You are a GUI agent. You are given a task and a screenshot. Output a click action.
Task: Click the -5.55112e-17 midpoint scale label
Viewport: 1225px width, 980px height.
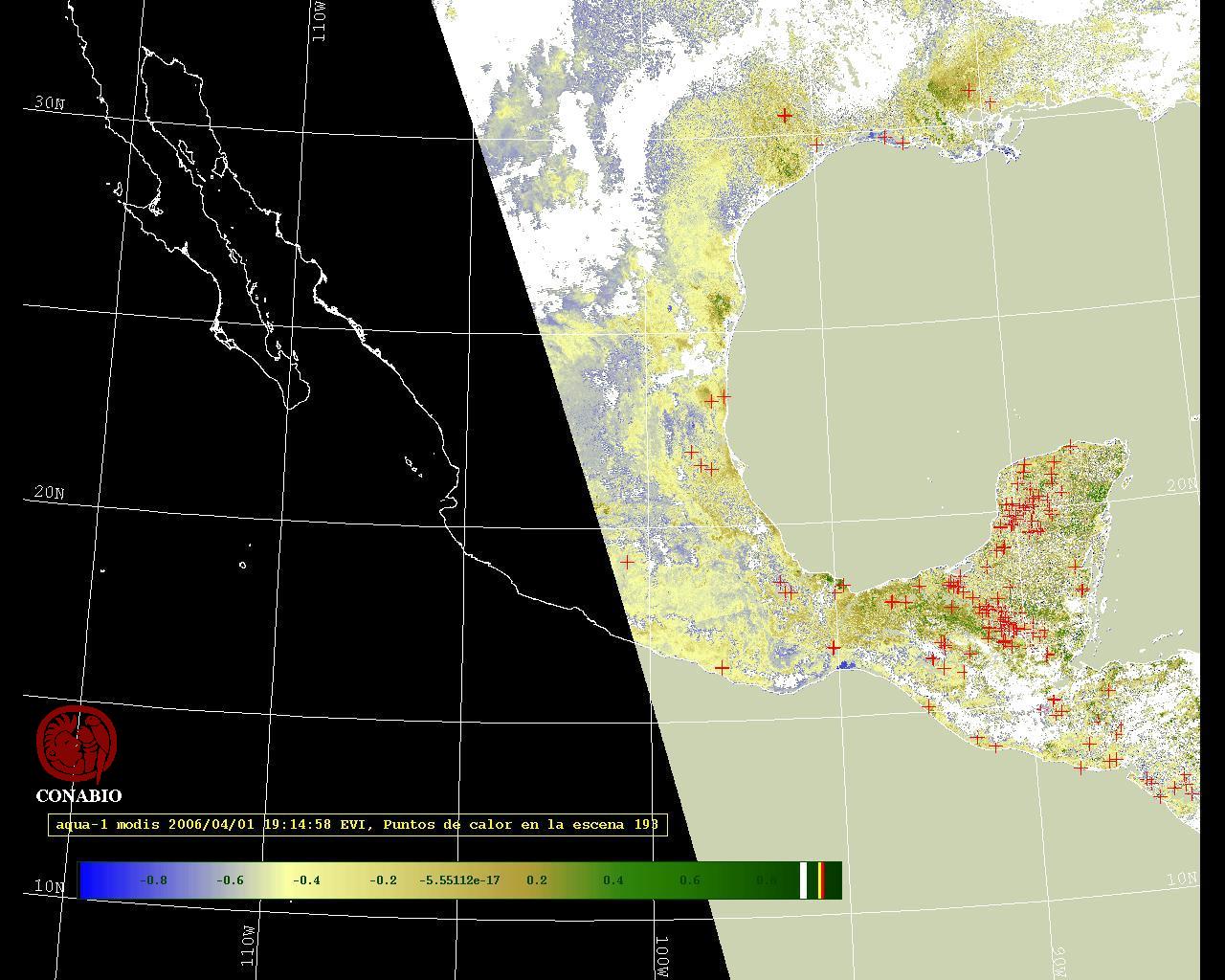point(459,880)
